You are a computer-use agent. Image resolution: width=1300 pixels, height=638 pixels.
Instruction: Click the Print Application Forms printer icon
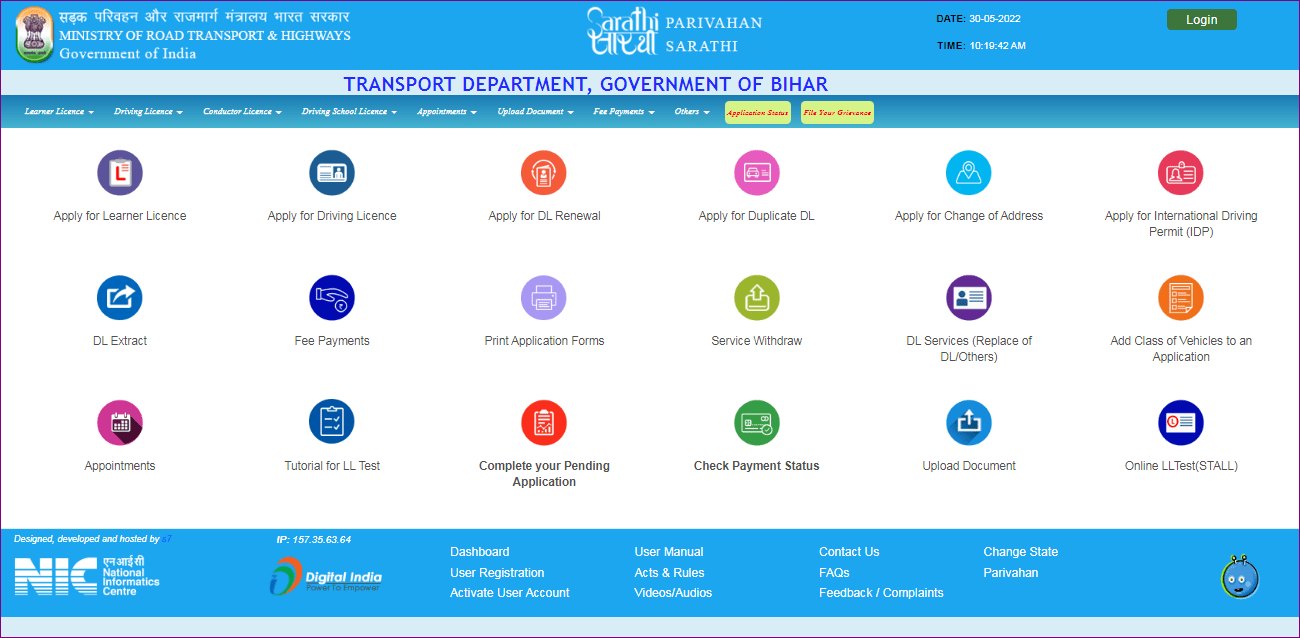coord(544,298)
